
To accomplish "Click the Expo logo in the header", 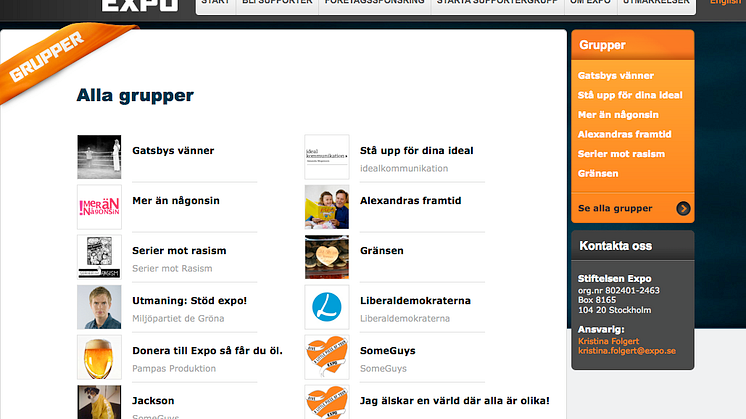I will coord(139,5).
